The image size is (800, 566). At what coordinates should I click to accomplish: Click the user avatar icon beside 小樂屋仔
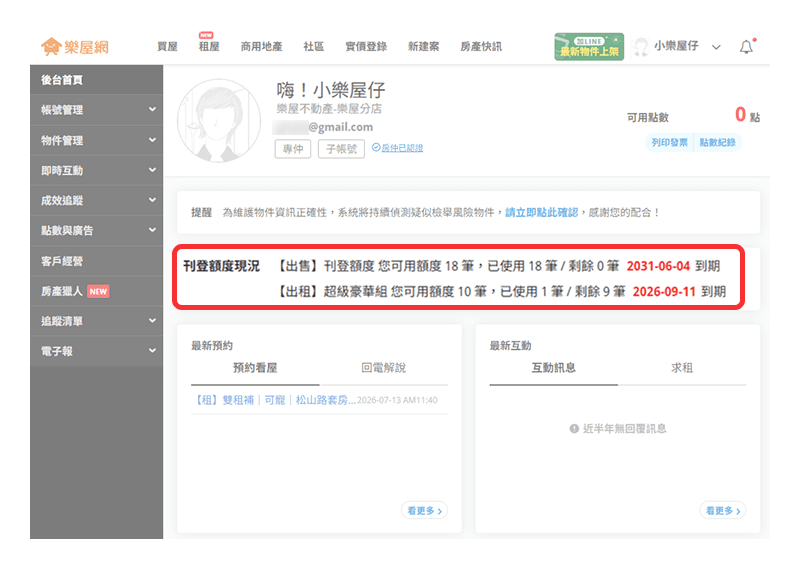[x=640, y=46]
